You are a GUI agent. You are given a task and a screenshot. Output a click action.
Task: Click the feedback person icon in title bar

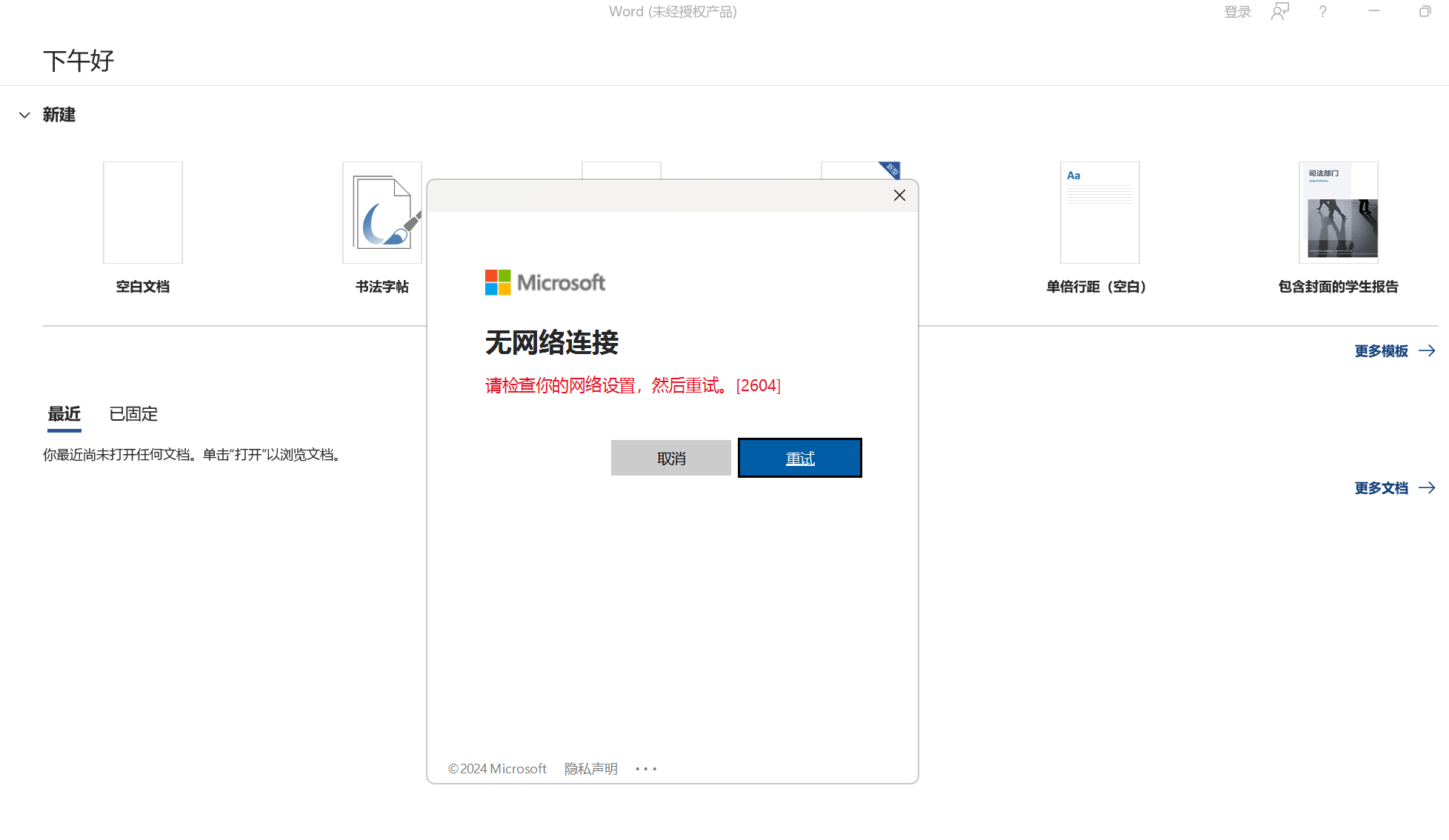(1280, 11)
